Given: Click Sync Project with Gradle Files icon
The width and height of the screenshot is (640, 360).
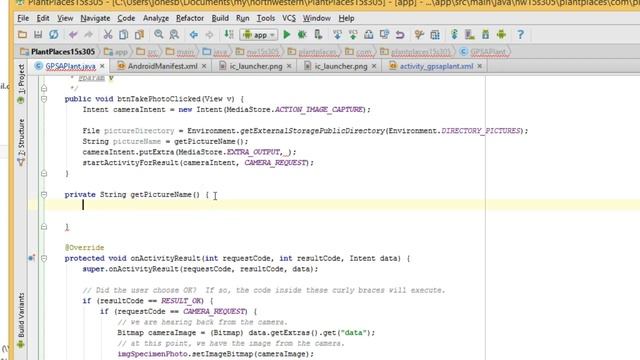Looking at the screenshot, I should (454, 35).
